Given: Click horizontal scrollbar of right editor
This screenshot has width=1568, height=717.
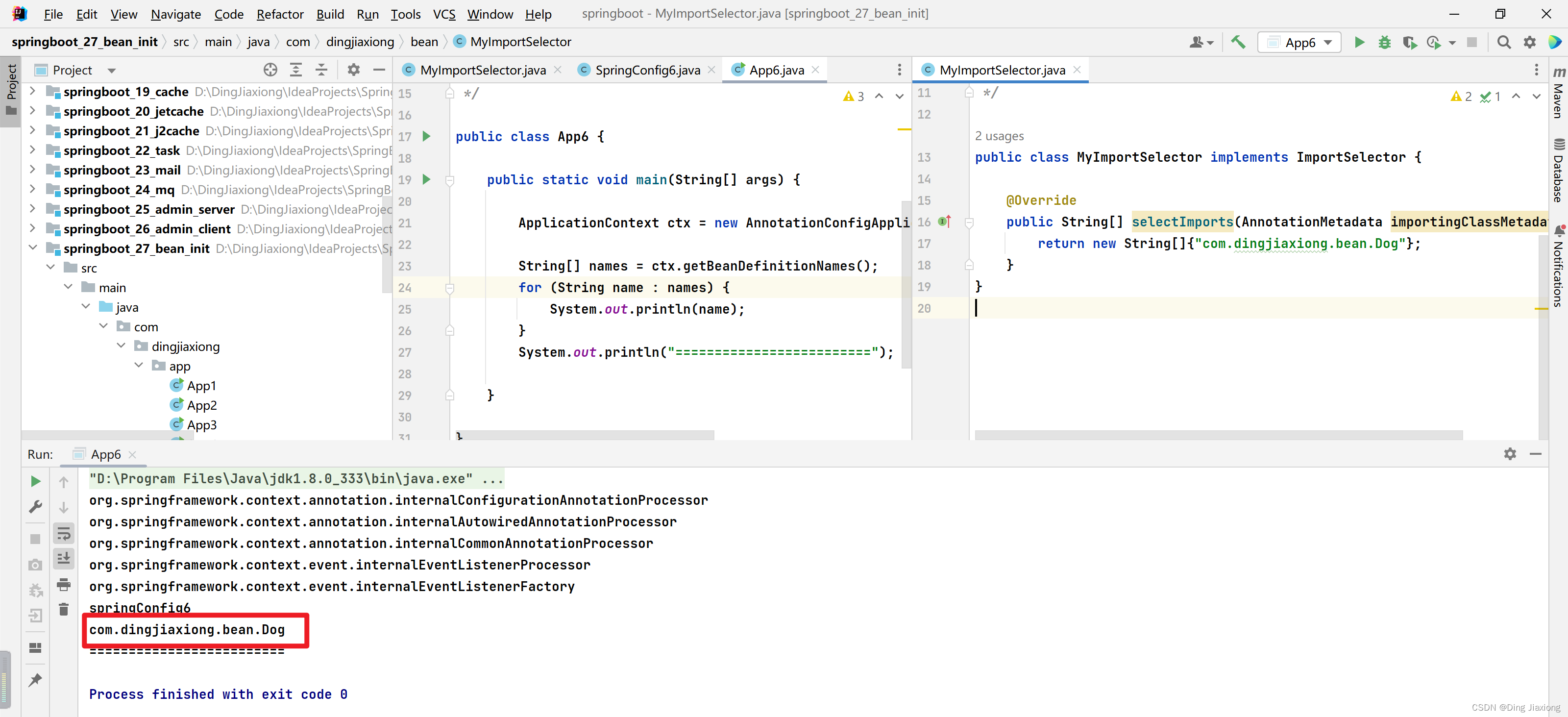Looking at the screenshot, I should 1218,435.
